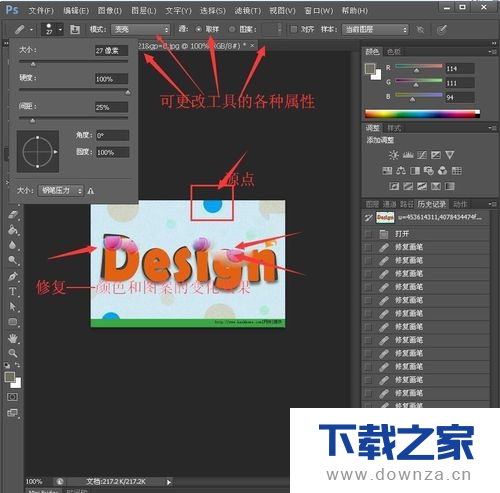Click the zoom 100% field in status bar
This screenshot has height=493, width=500.
(34, 481)
